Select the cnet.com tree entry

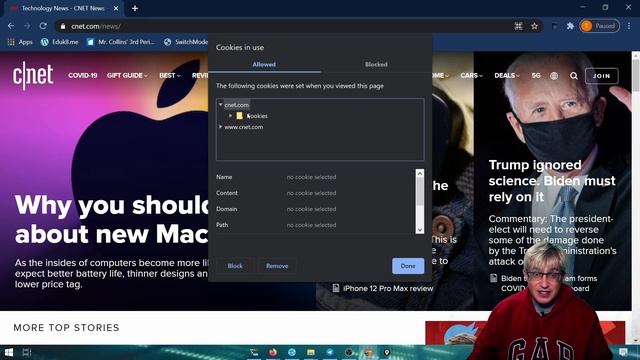pos(236,105)
